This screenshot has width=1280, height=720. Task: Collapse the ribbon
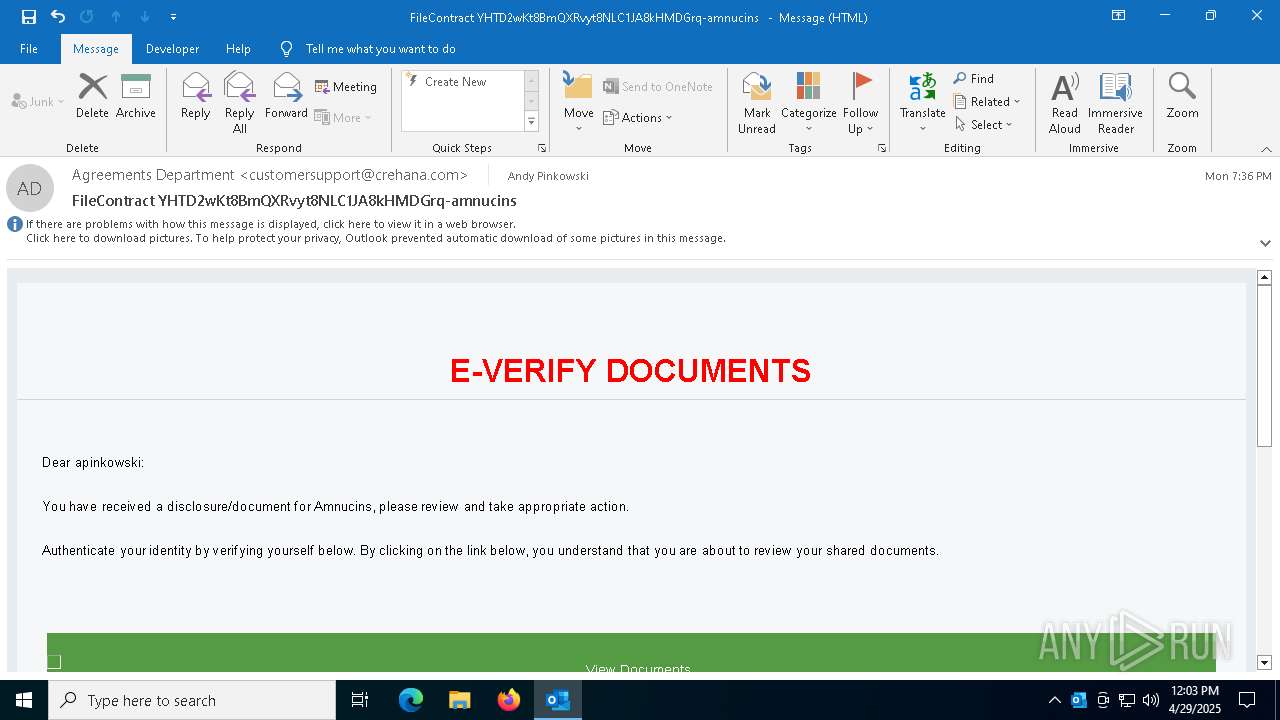pos(1266,149)
